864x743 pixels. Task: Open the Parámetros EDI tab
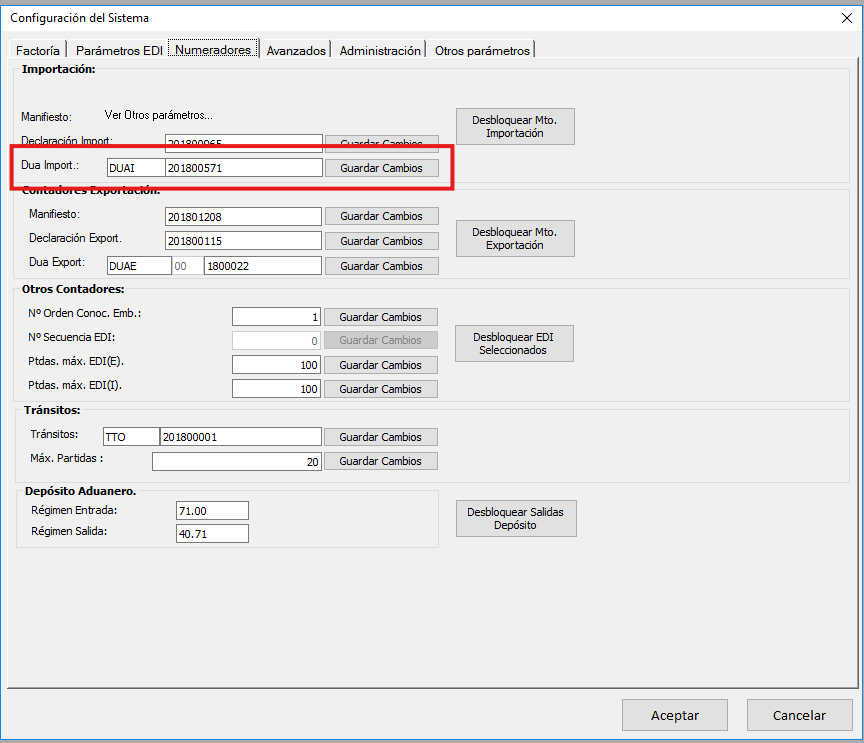pos(117,50)
